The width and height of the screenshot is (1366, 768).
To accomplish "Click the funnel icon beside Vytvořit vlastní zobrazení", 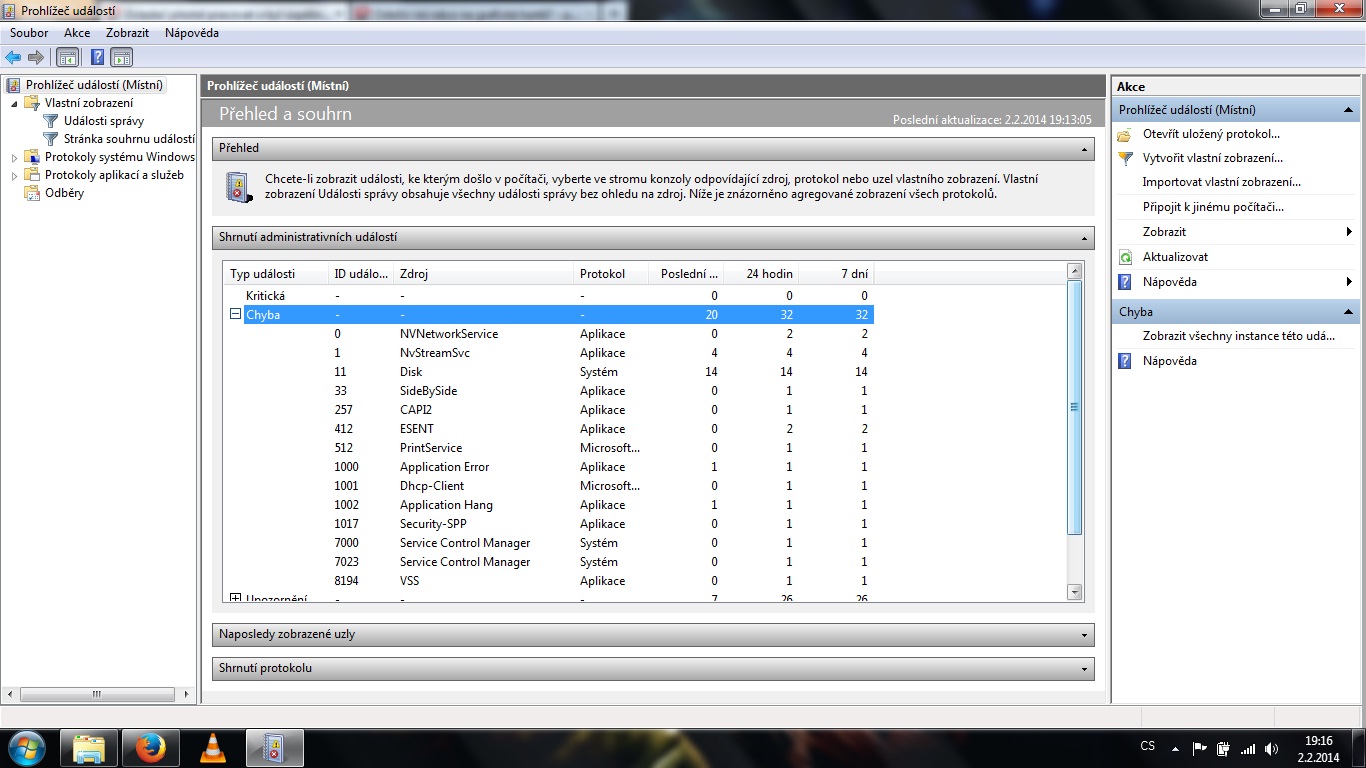I will [x=1125, y=158].
